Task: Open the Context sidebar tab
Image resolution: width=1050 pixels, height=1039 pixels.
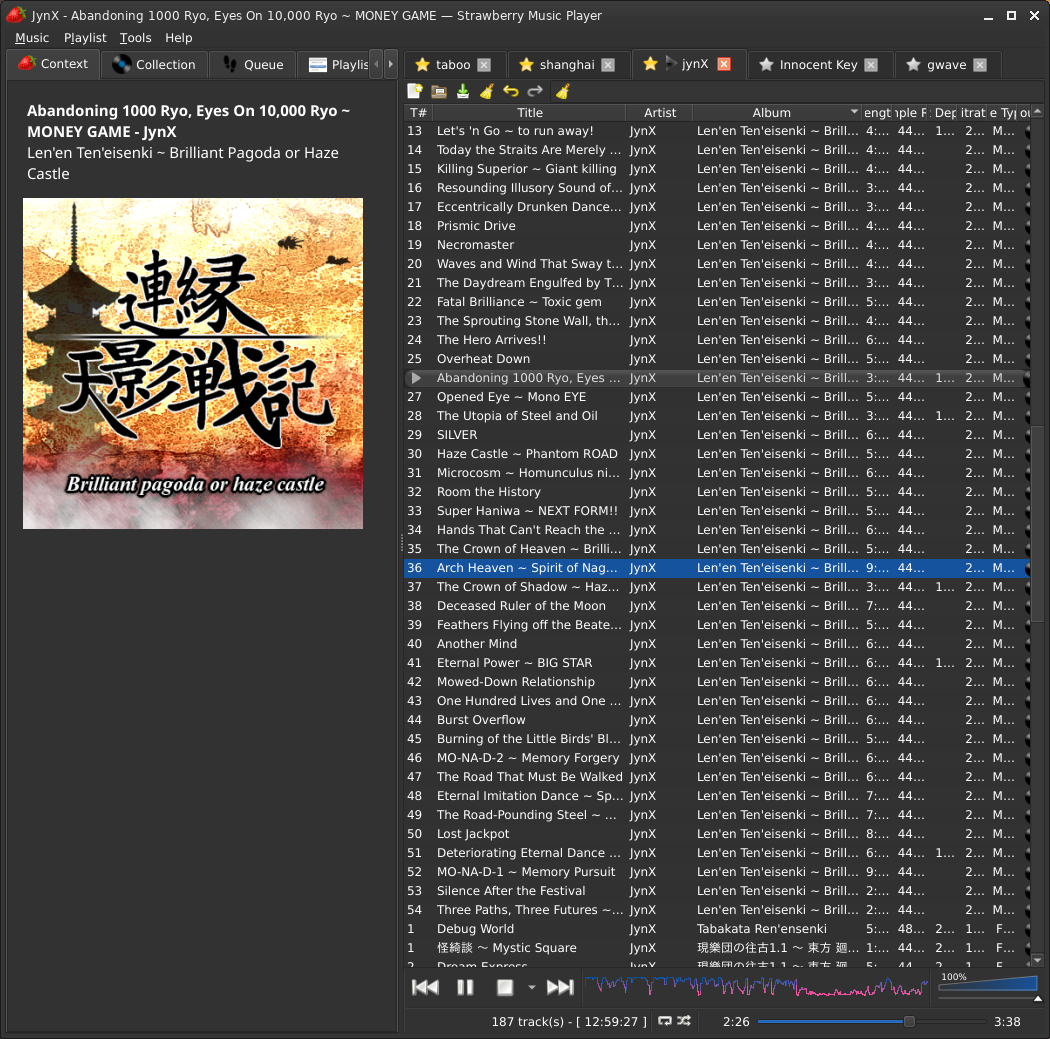Action: click(54, 64)
